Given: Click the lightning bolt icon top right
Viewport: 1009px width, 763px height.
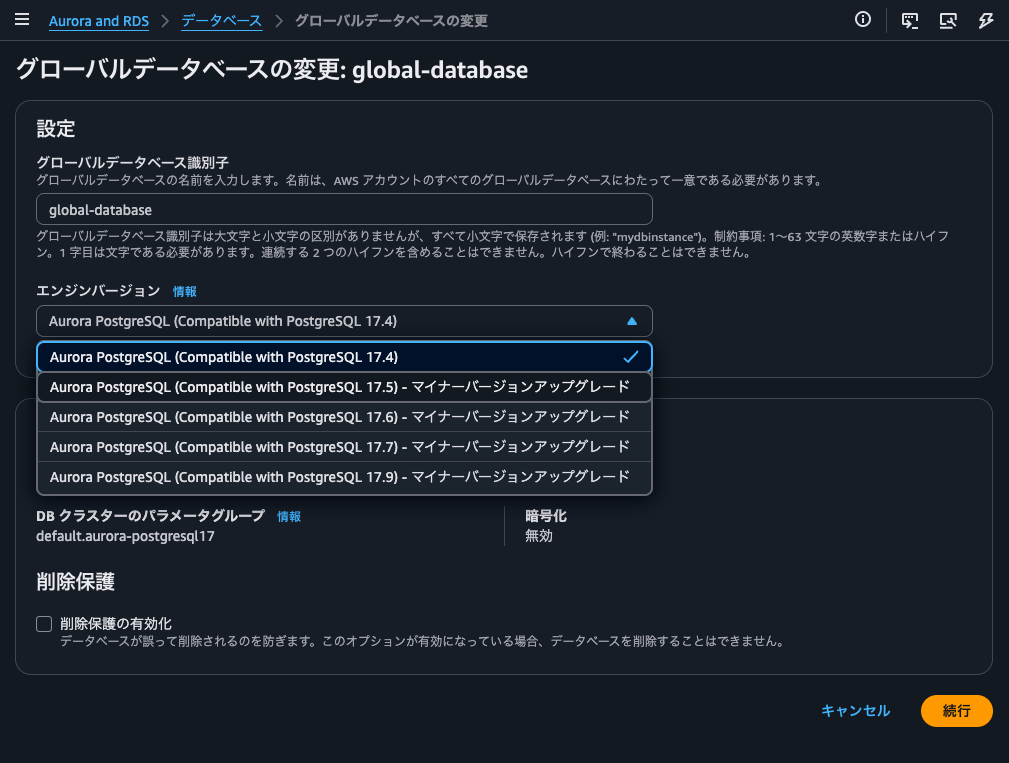Looking at the screenshot, I should tap(986, 19).
